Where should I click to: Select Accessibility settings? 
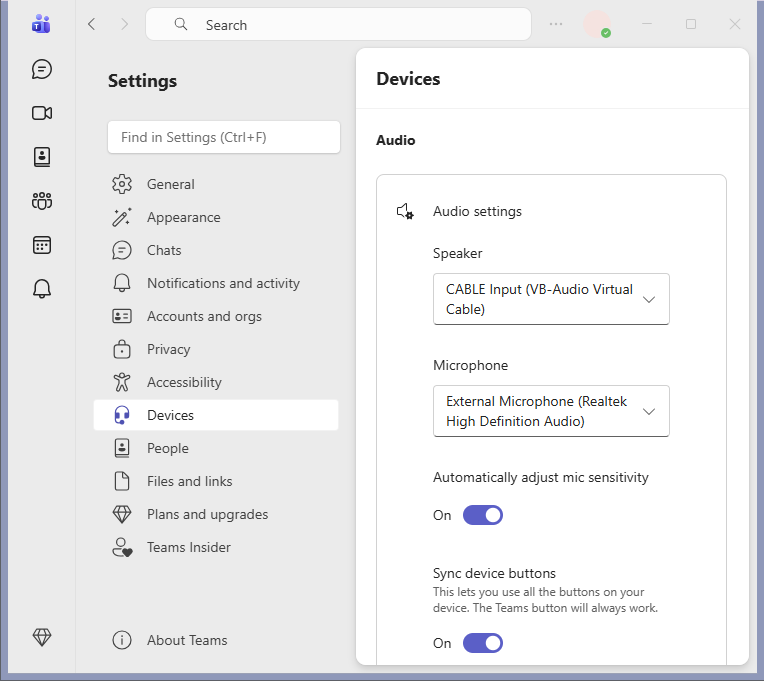click(216, 382)
